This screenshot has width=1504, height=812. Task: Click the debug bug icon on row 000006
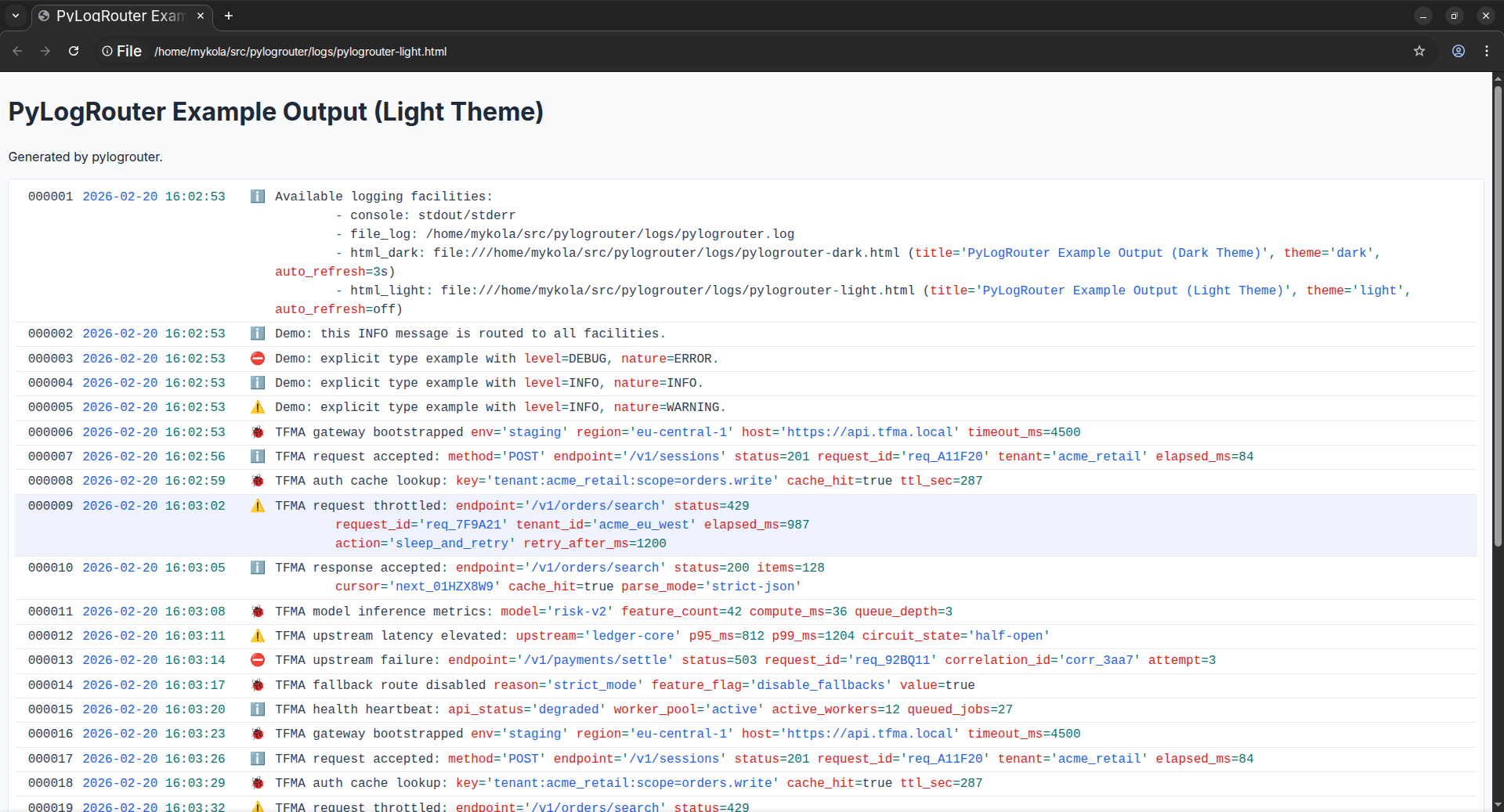tap(257, 432)
